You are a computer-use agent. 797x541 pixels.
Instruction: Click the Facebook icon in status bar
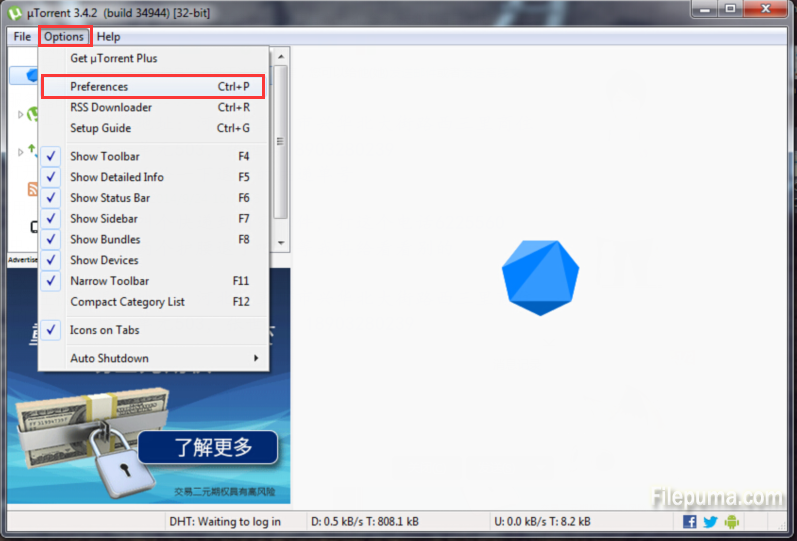pos(690,521)
